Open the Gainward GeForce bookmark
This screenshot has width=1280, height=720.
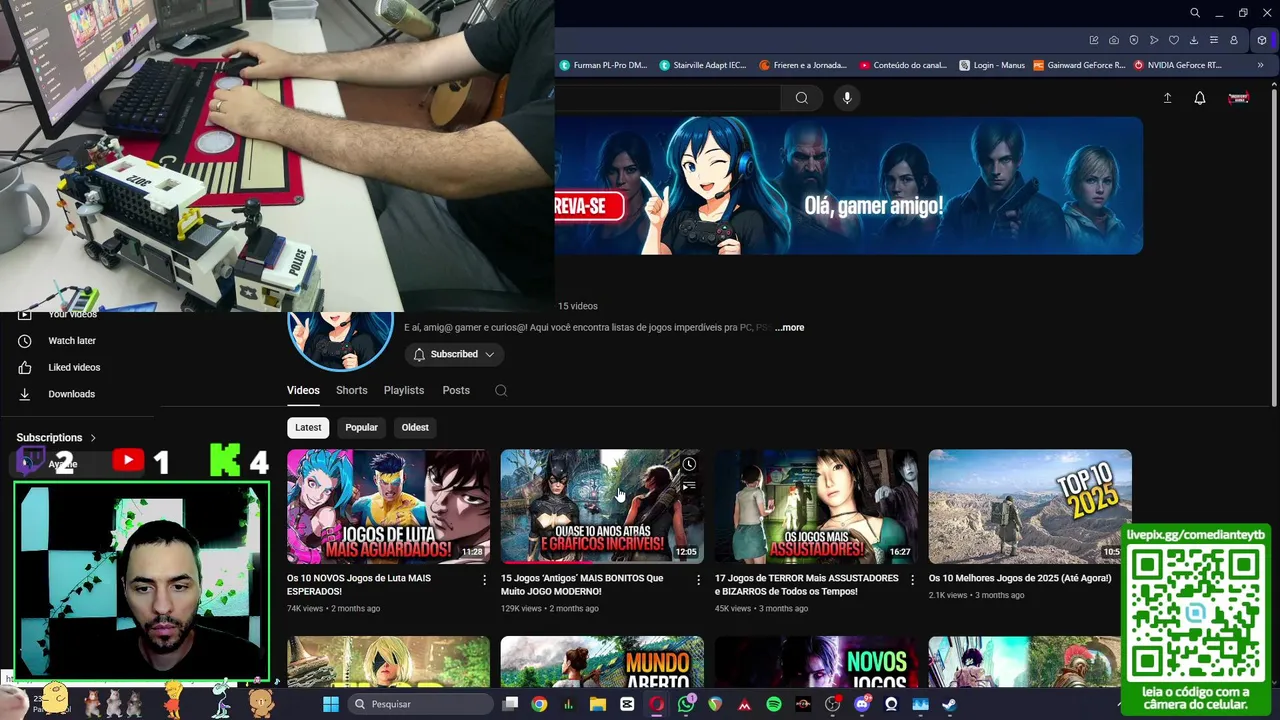point(1079,65)
